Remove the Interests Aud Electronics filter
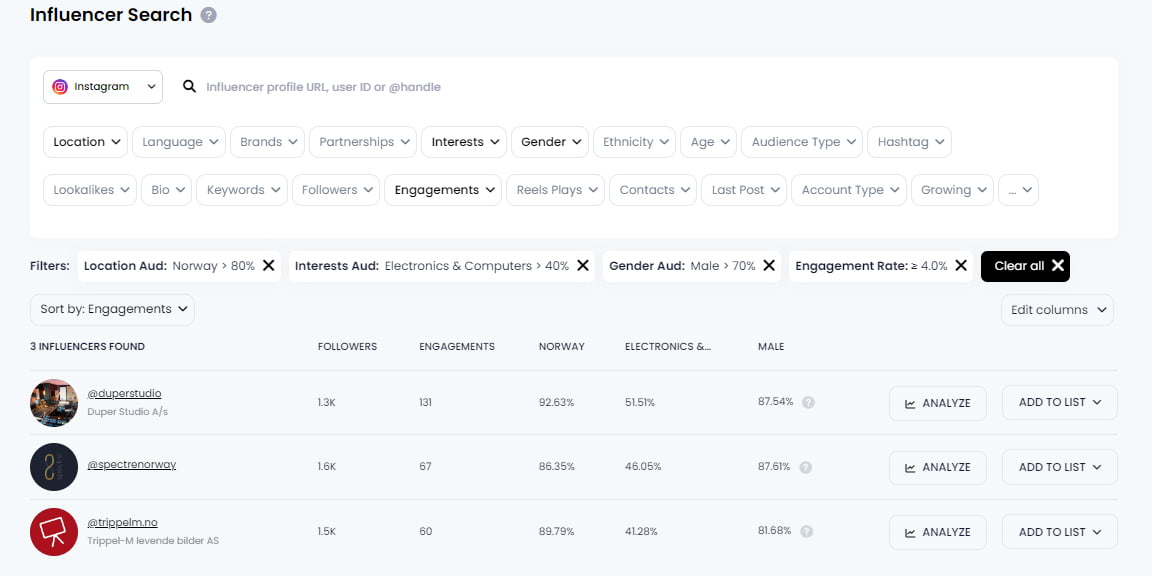The image size is (1152, 576). tap(583, 266)
